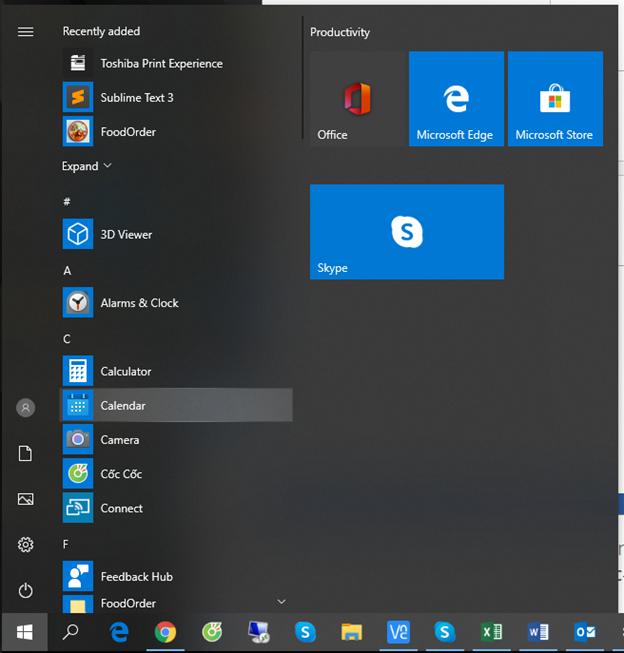
Task: Open Cốc Cốc browser from app list
Action: [x=177, y=474]
